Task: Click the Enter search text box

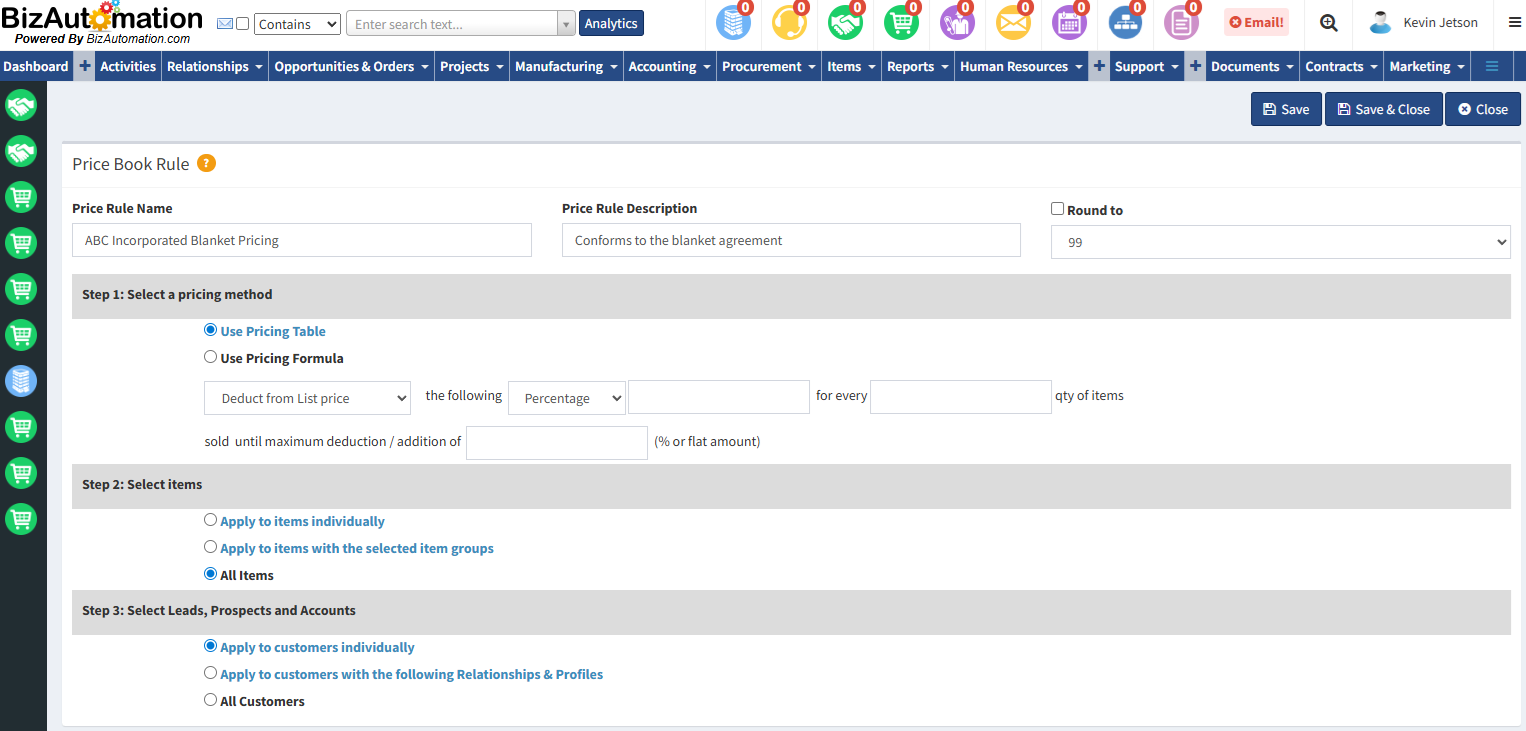Action: 452,24
